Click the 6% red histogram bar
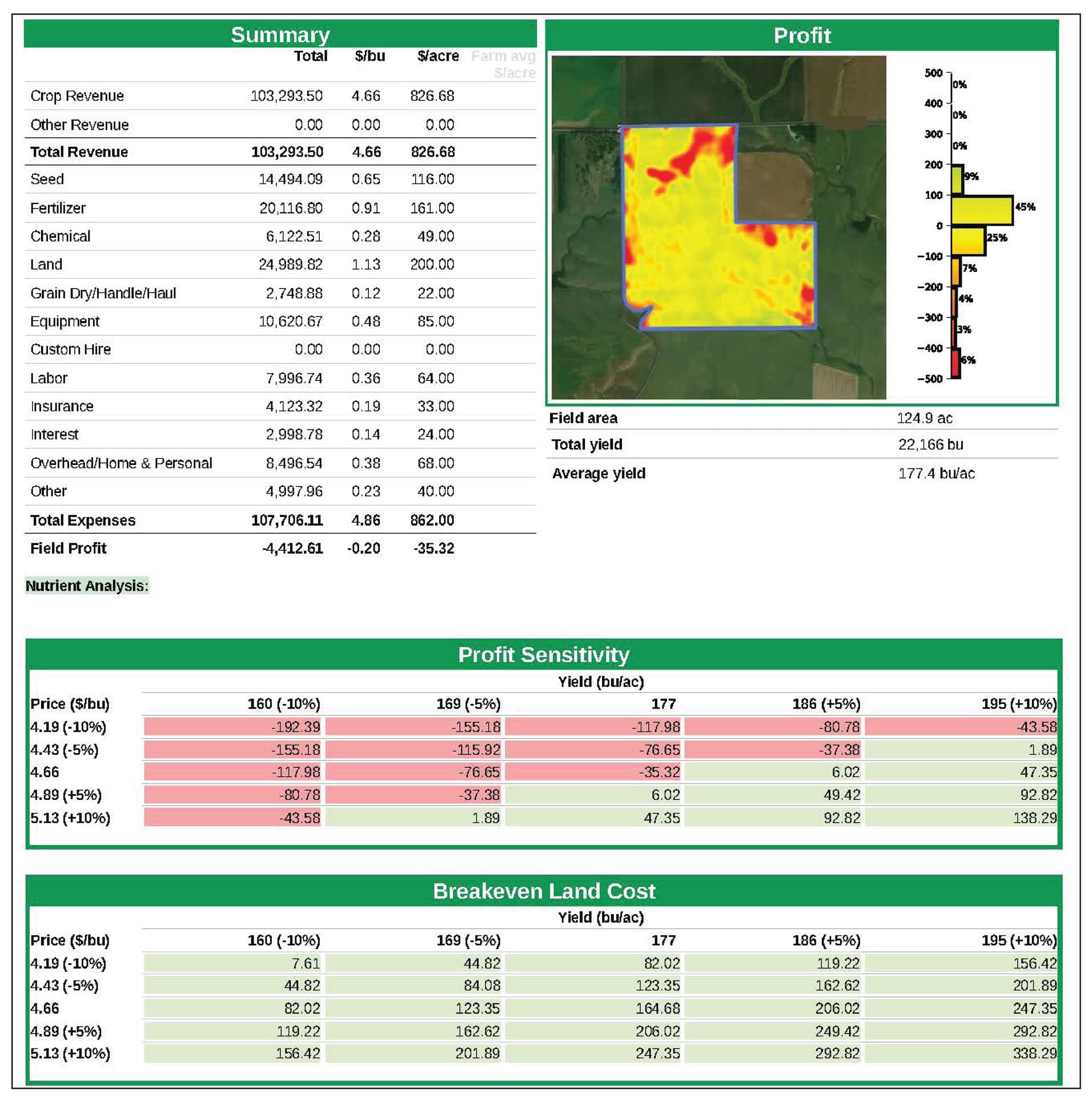 pyautogui.click(x=955, y=363)
